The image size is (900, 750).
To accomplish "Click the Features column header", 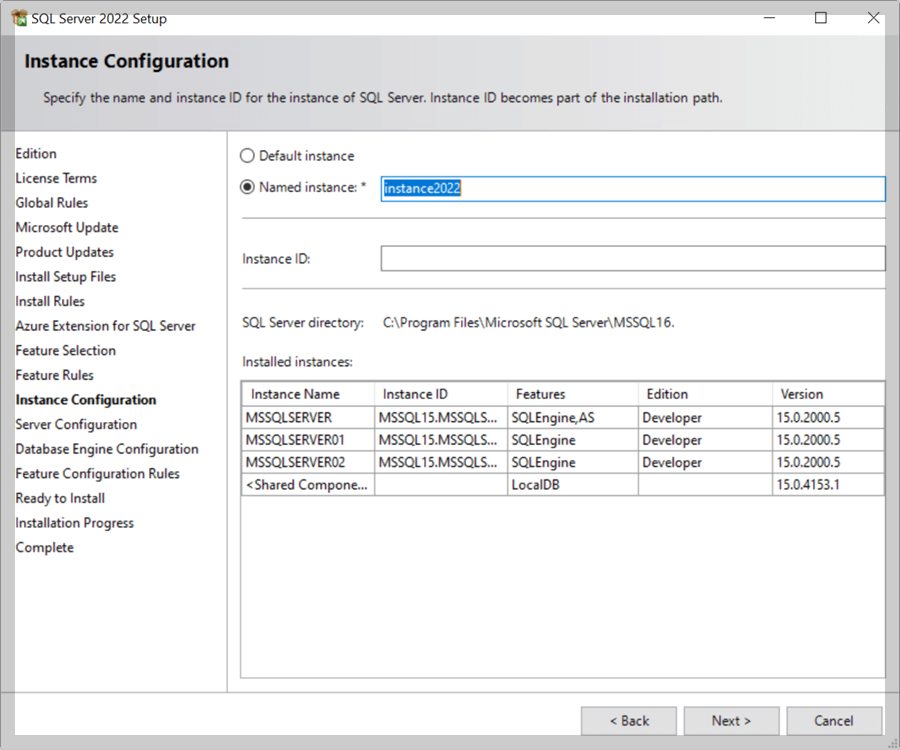I will [573, 394].
